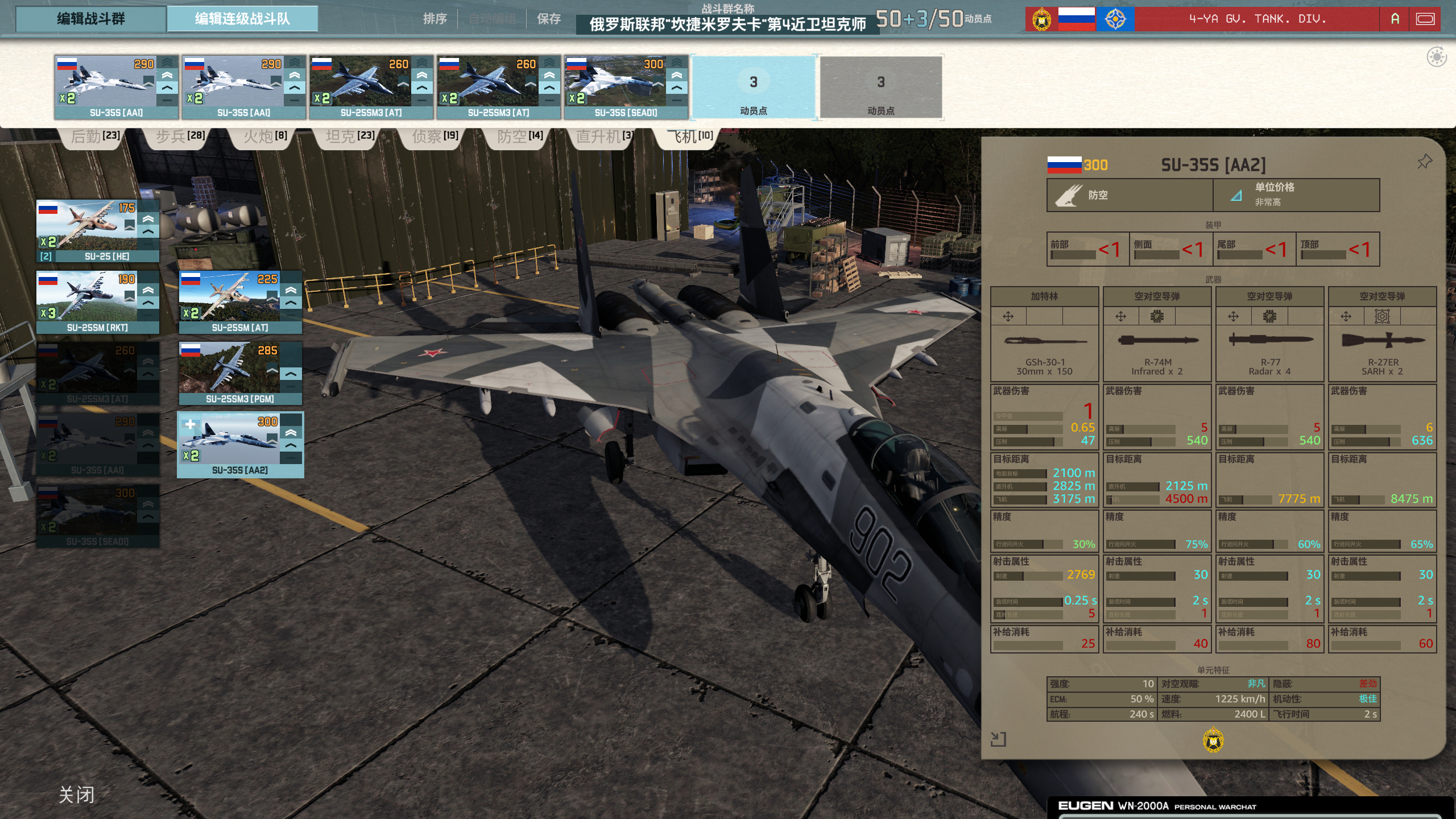Click the division emblem in top bar
1456x819 pixels.
click(1041, 19)
